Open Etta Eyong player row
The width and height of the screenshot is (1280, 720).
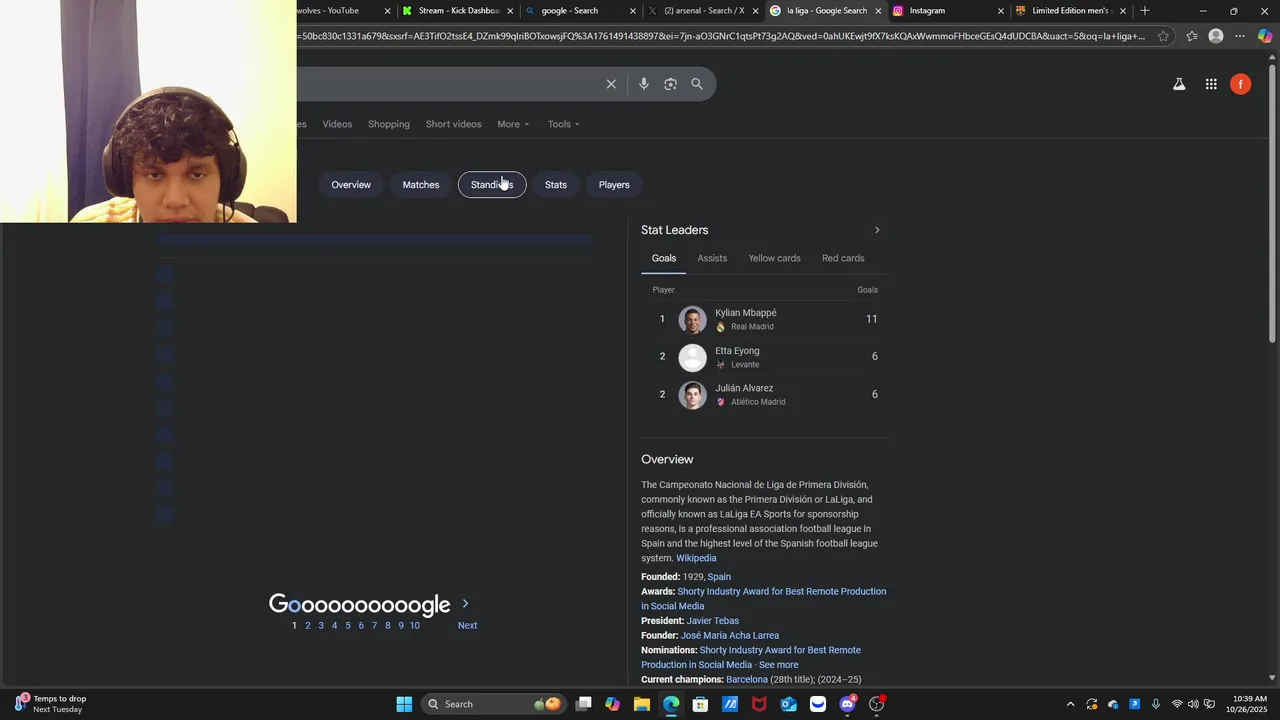765,357
